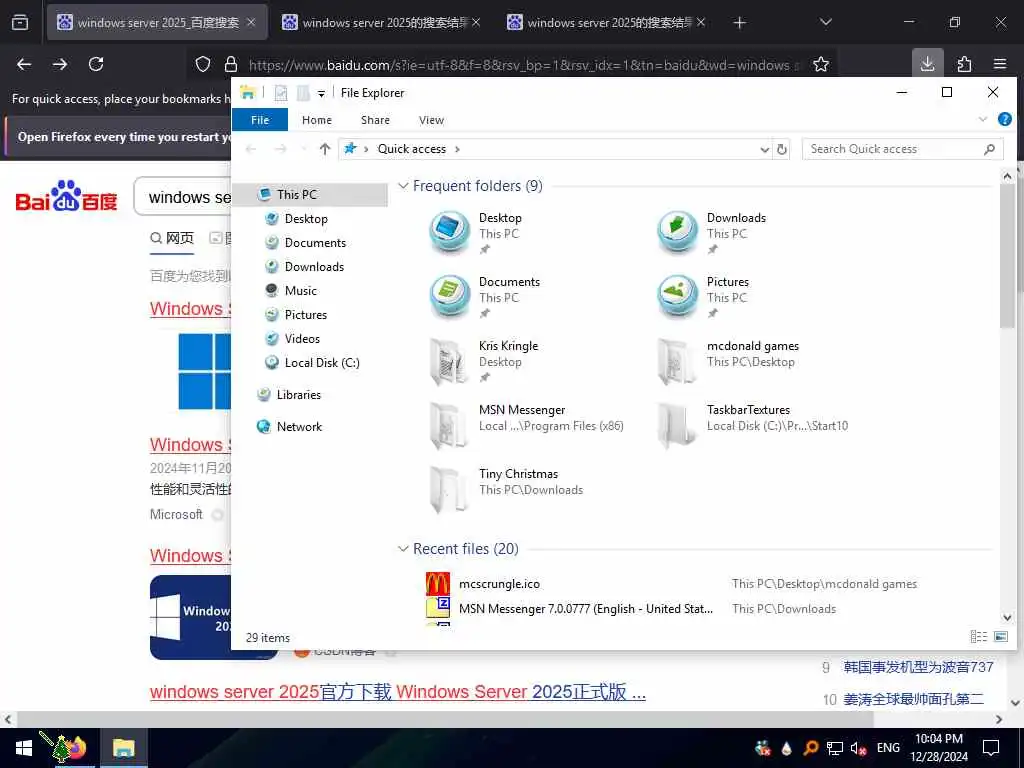Open Firefox downloads panel button
The image size is (1024, 768).
click(x=927, y=64)
